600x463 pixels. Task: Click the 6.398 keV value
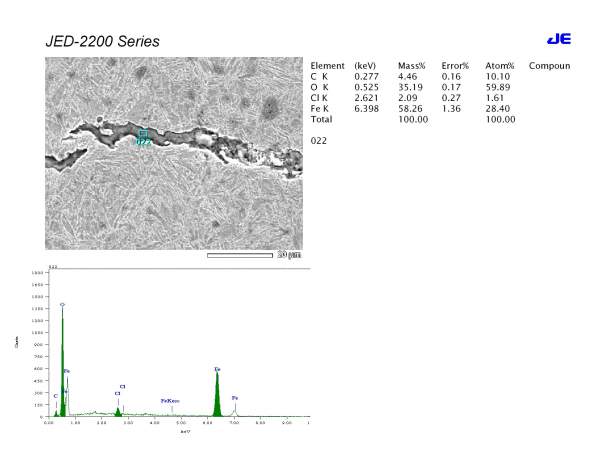point(367,109)
